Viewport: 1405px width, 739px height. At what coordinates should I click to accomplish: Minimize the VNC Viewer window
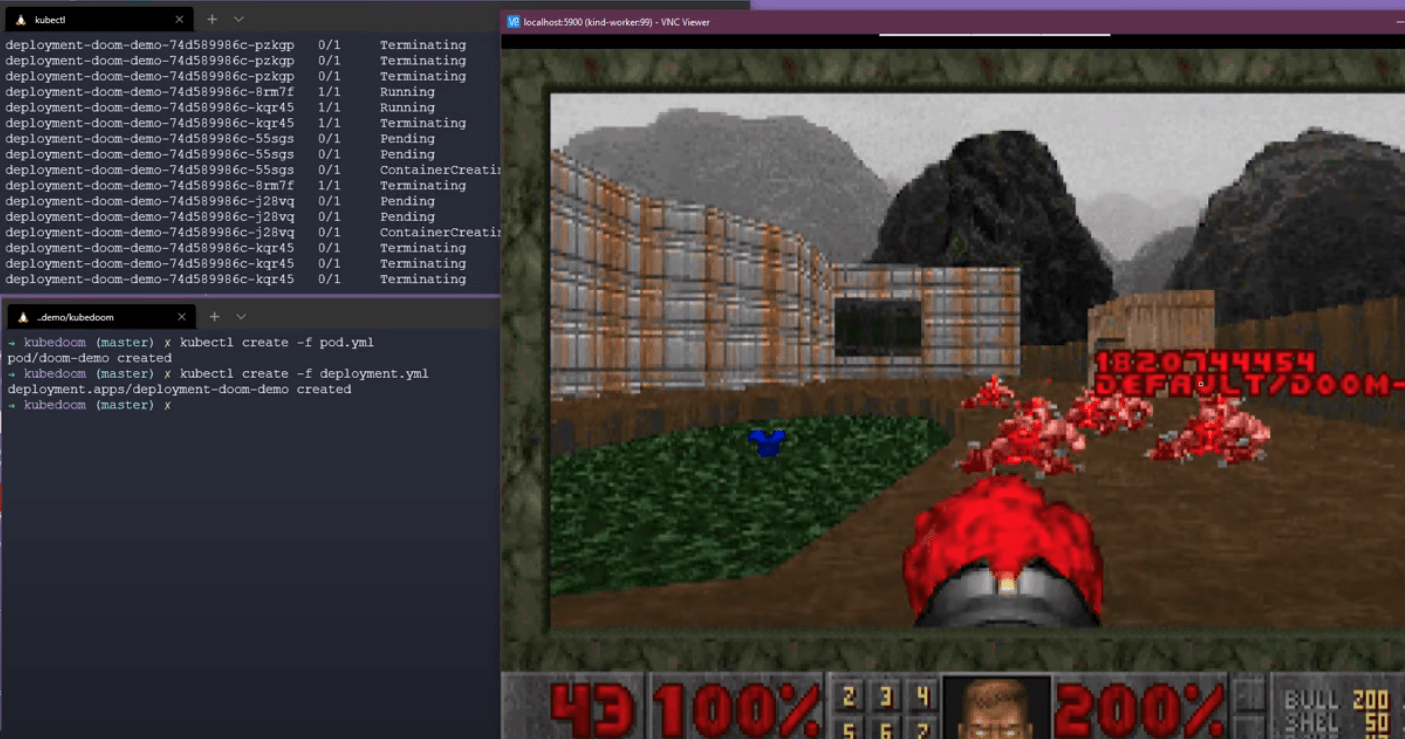click(x=1399, y=21)
